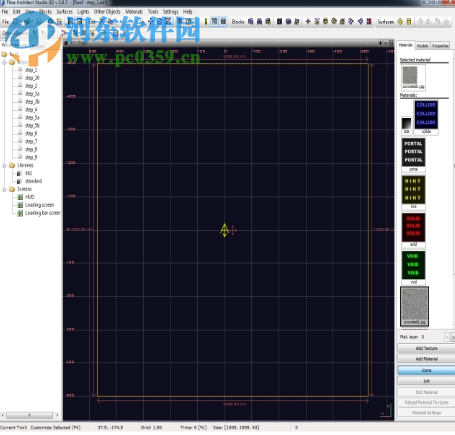The image size is (455, 435).
Task: Select step_7 in the project tree
Action: [31, 142]
